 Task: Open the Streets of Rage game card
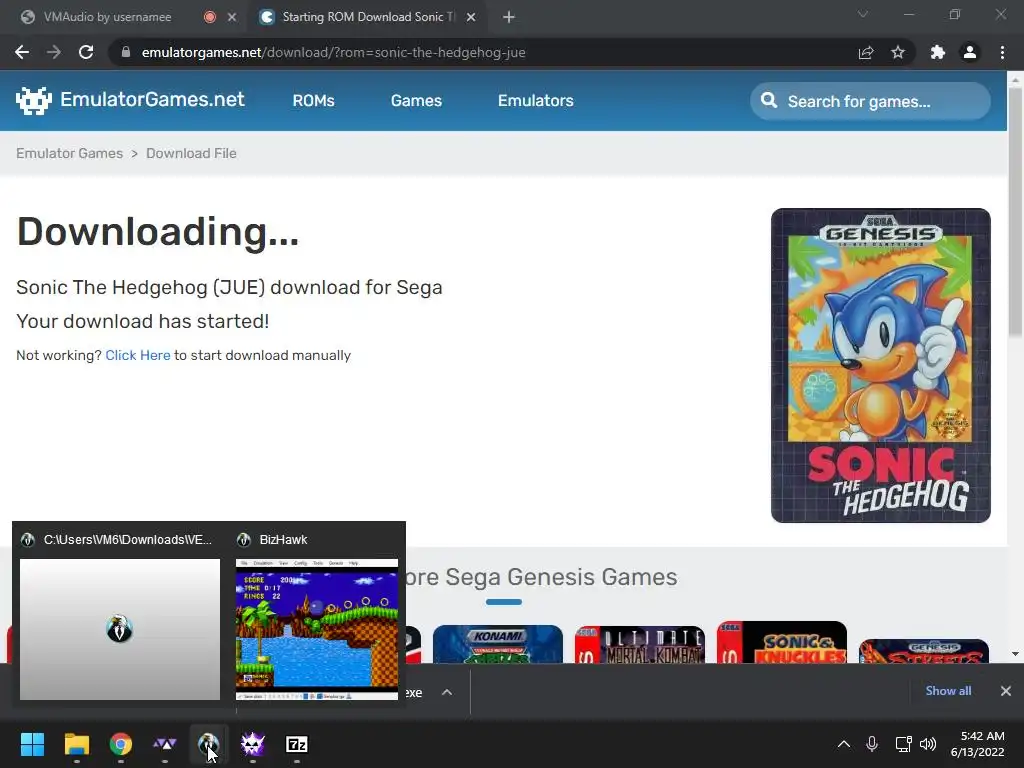point(924,651)
